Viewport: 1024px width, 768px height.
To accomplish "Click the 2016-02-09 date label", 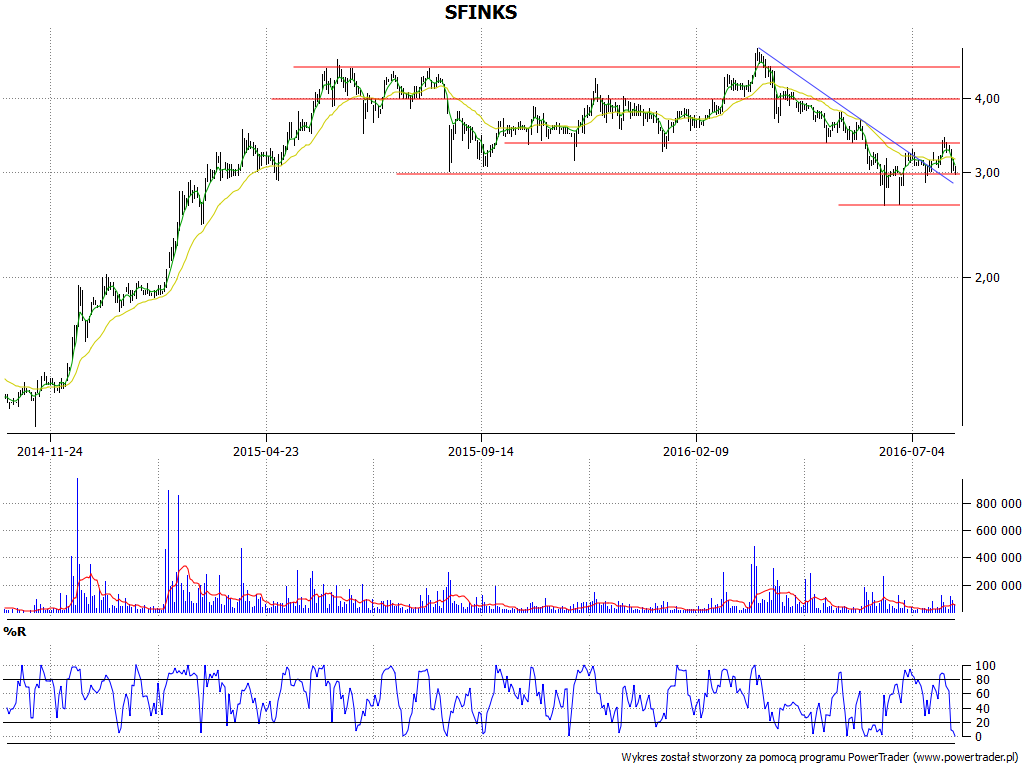I will (696, 451).
